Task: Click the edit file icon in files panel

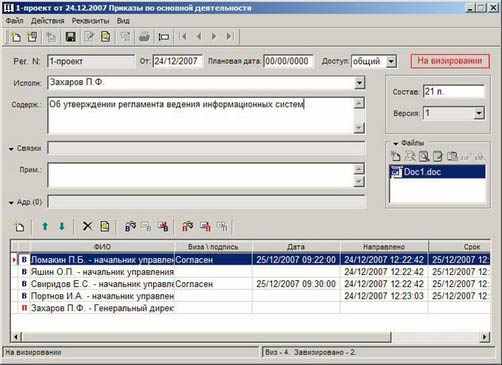Action: coord(437,156)
